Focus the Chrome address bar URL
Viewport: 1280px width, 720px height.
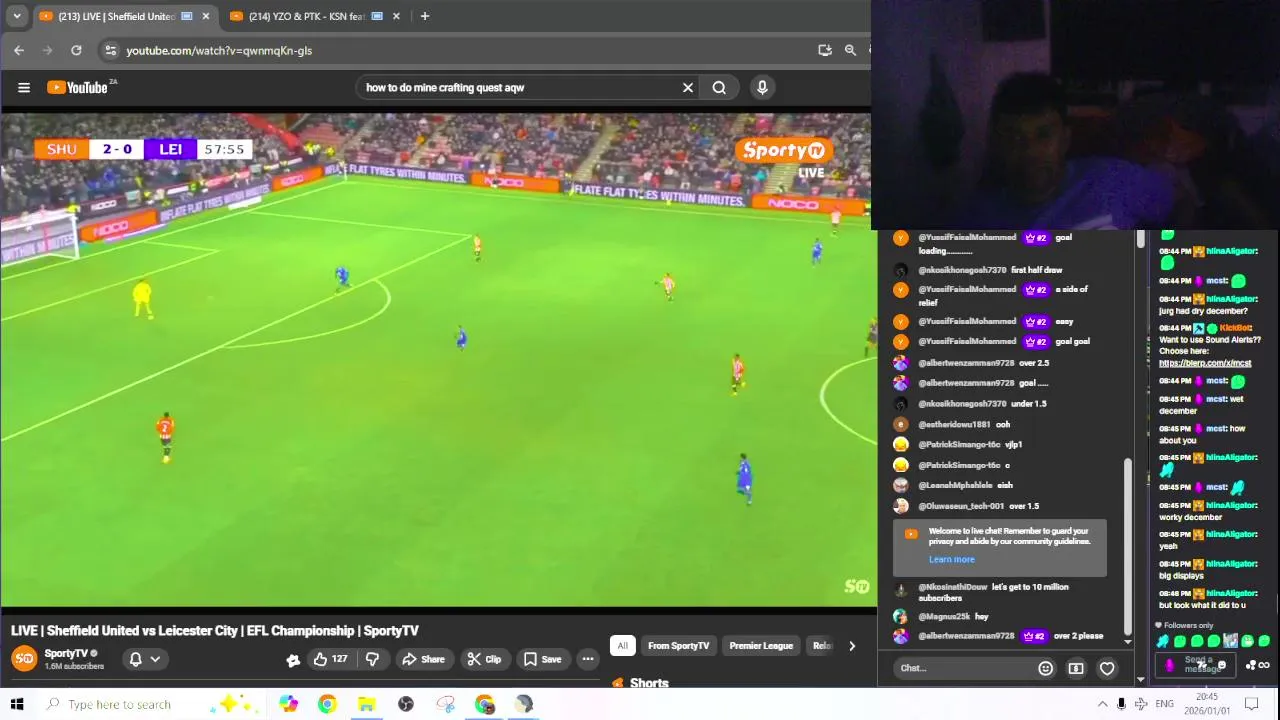click(219, 50)
